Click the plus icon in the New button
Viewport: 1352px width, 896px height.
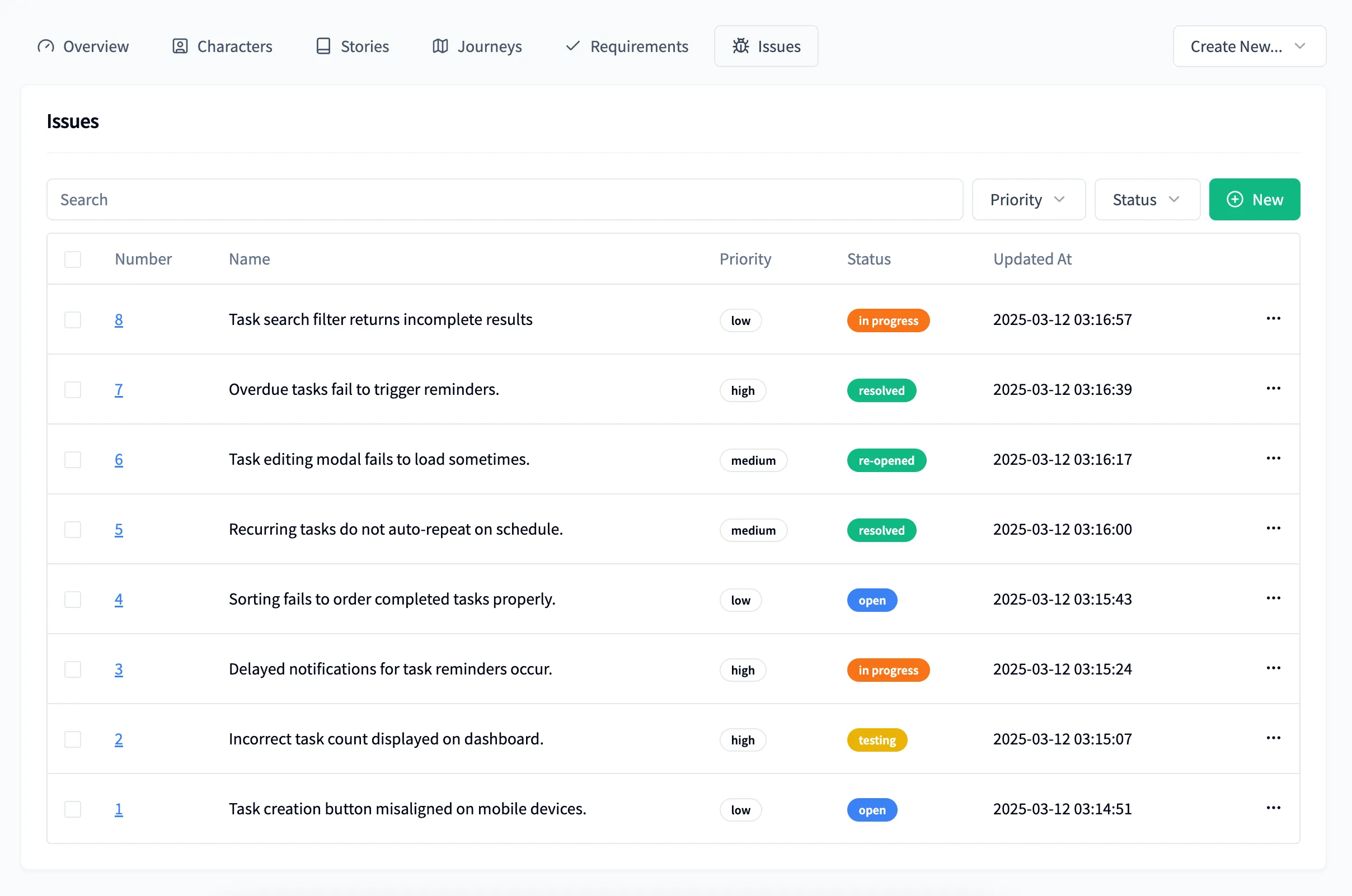(x=1235, y=200)
